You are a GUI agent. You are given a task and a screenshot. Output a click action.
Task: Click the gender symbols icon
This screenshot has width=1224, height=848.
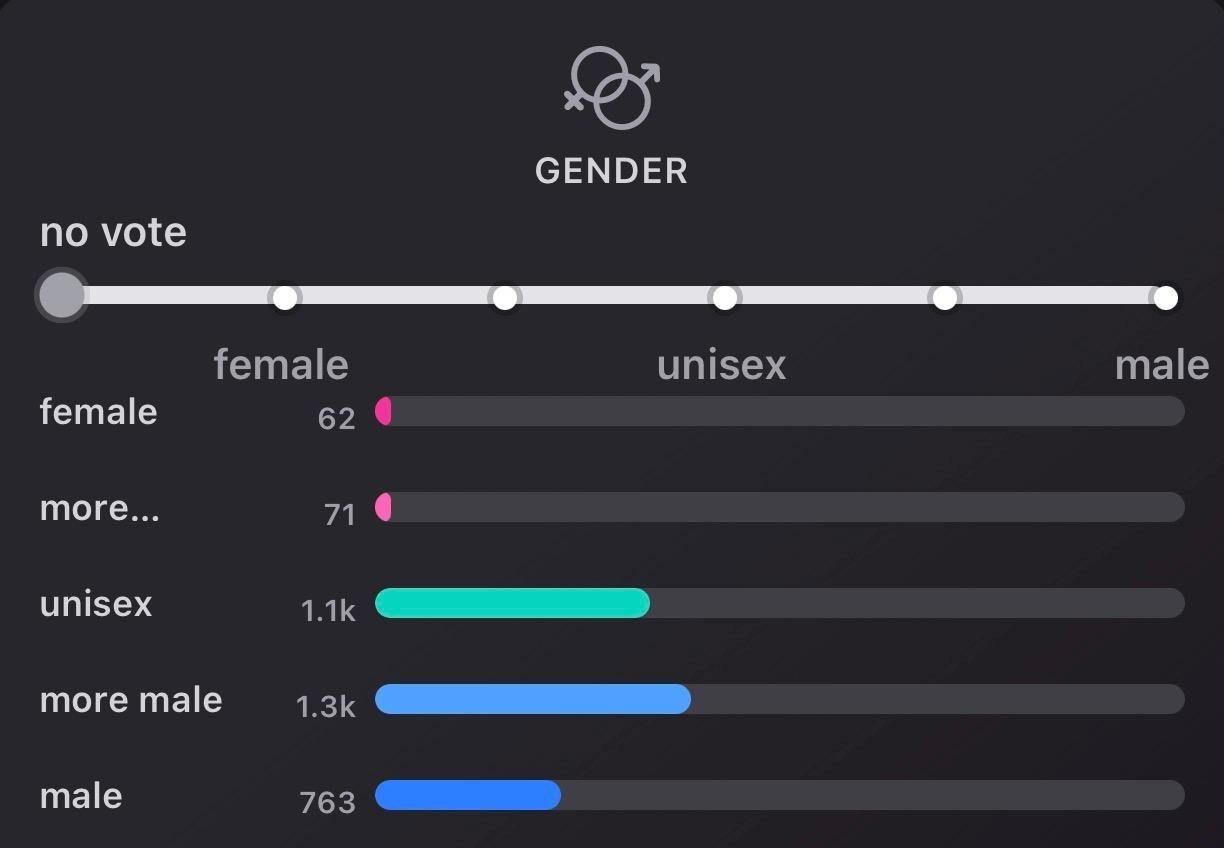612,89
